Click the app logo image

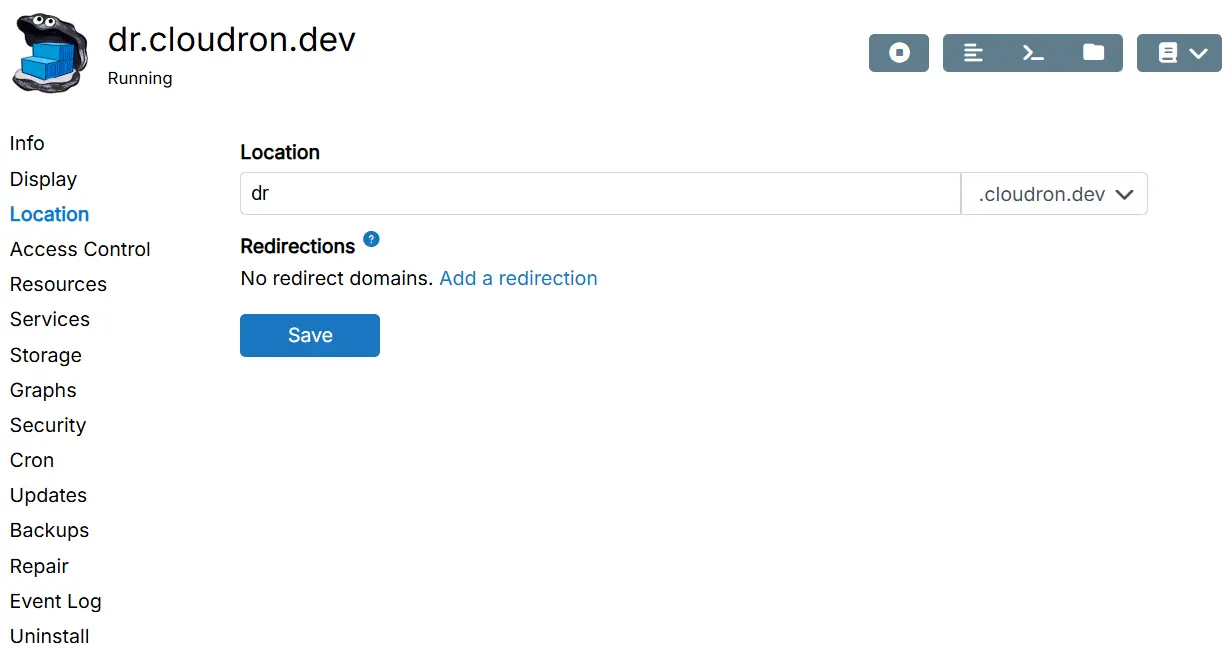[50, 53]
